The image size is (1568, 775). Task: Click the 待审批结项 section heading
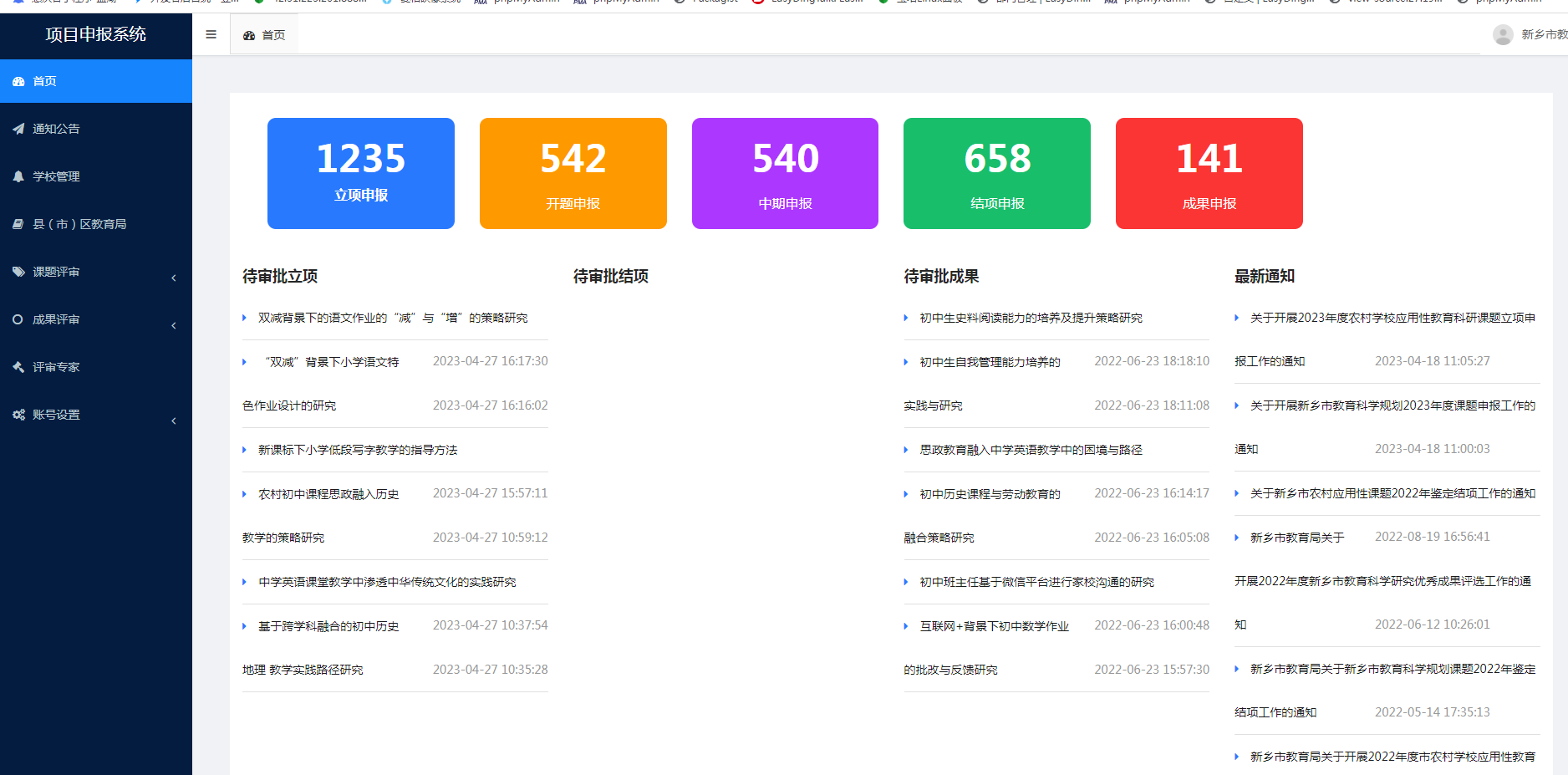pos(611,276)
